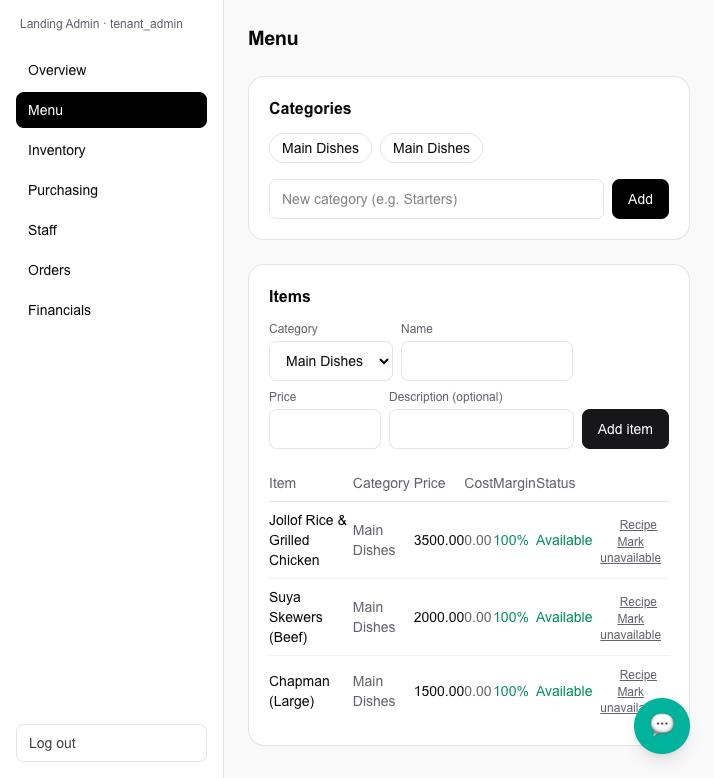Open Recipe link for Chapman (Large)

point(638,674)
